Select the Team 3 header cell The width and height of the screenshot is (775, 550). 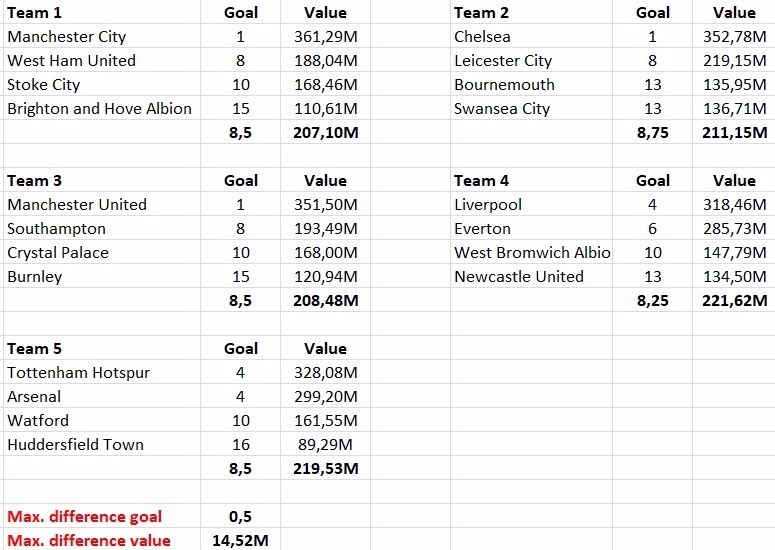pyautogui.click(x=102, y=180)
